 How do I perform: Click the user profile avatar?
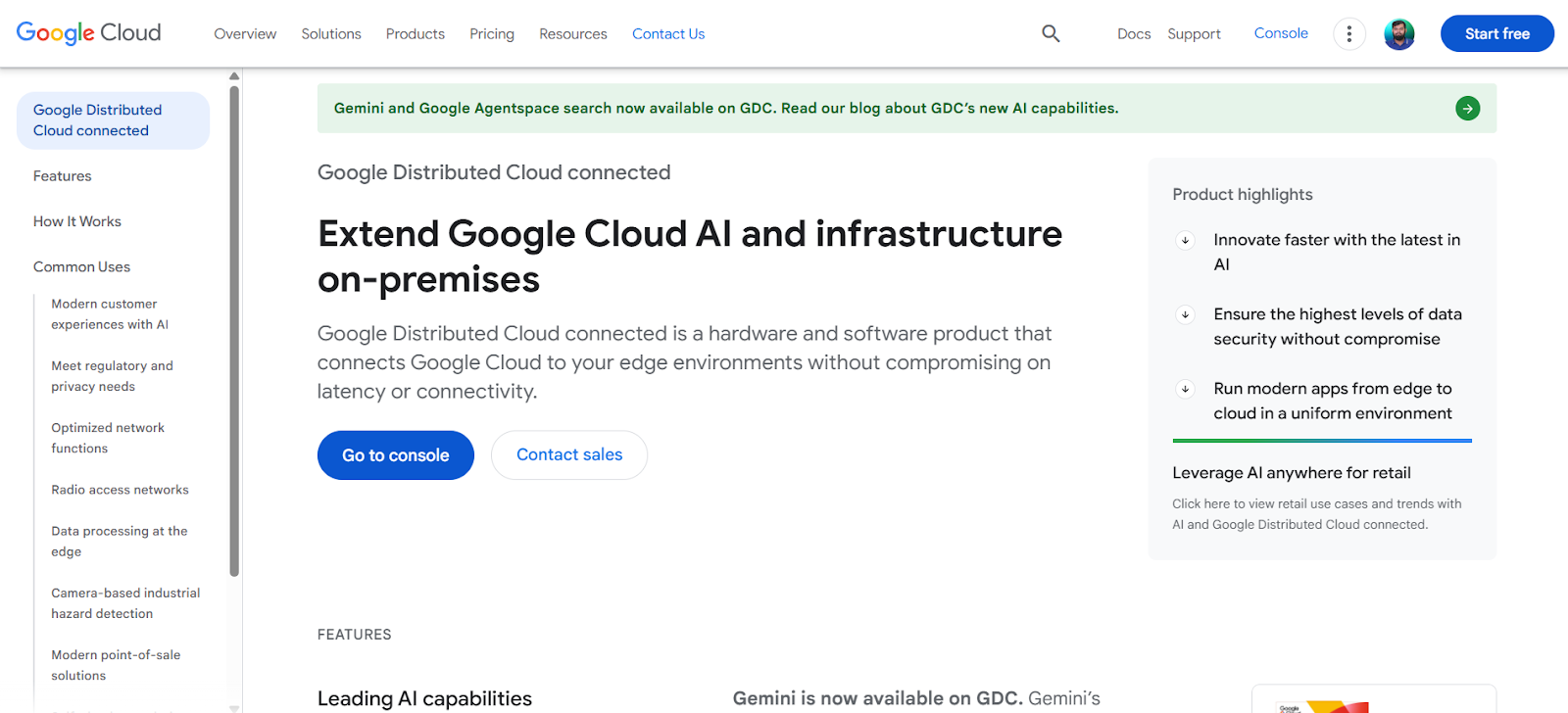point(1398,34)
